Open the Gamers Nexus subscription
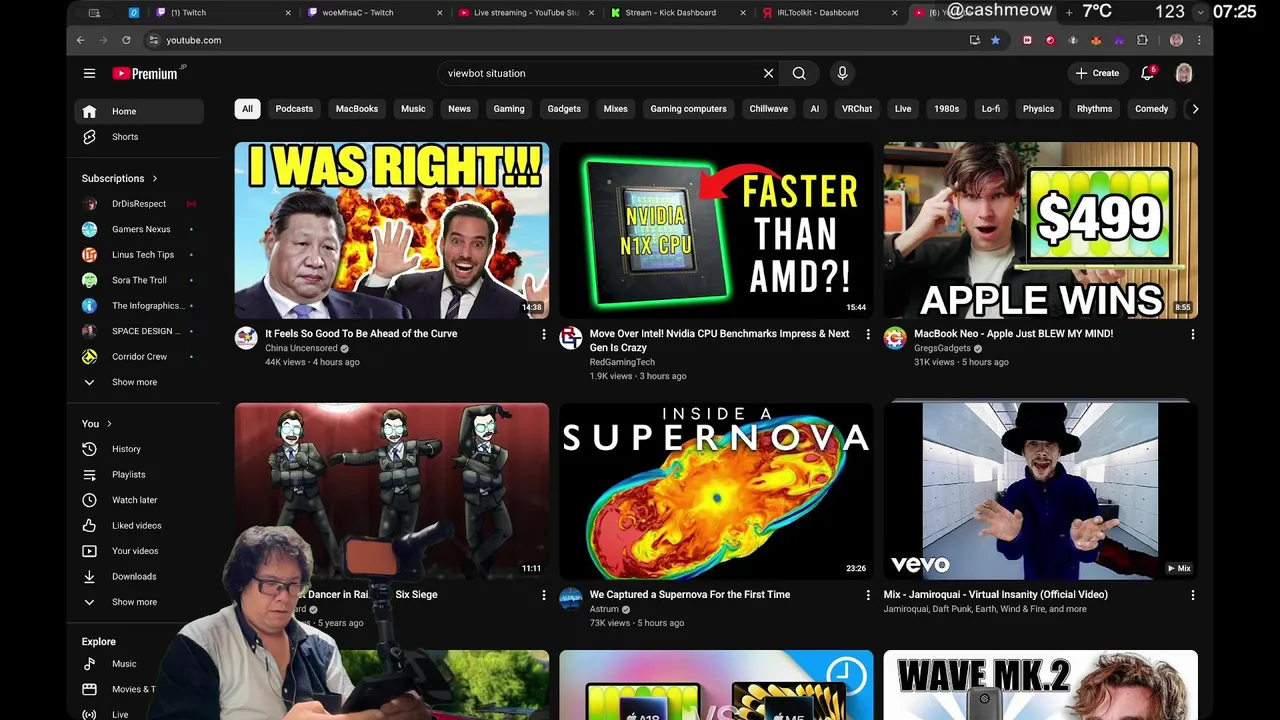This screenshot has height=720, width=1280. click(x=139, y=229)
